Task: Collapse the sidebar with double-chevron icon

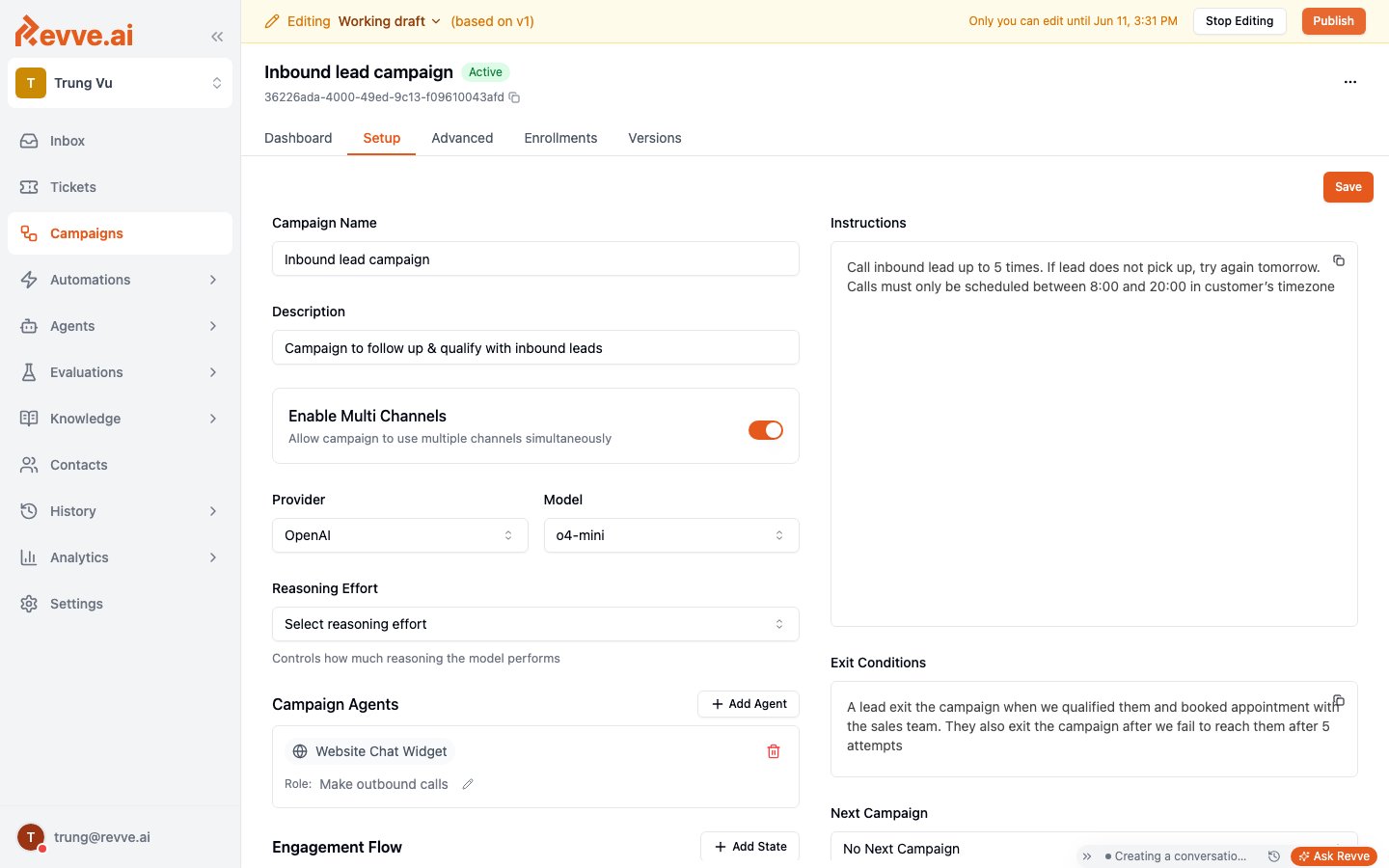Action: tap(217, 37)
